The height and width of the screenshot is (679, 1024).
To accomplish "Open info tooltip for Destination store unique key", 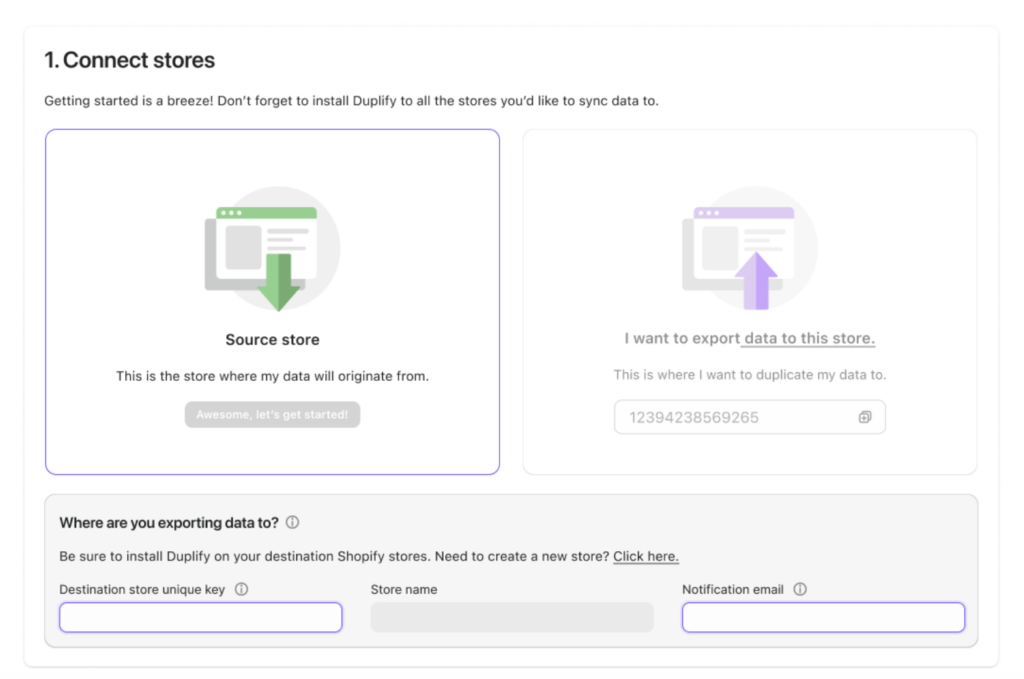I will 241,589.
